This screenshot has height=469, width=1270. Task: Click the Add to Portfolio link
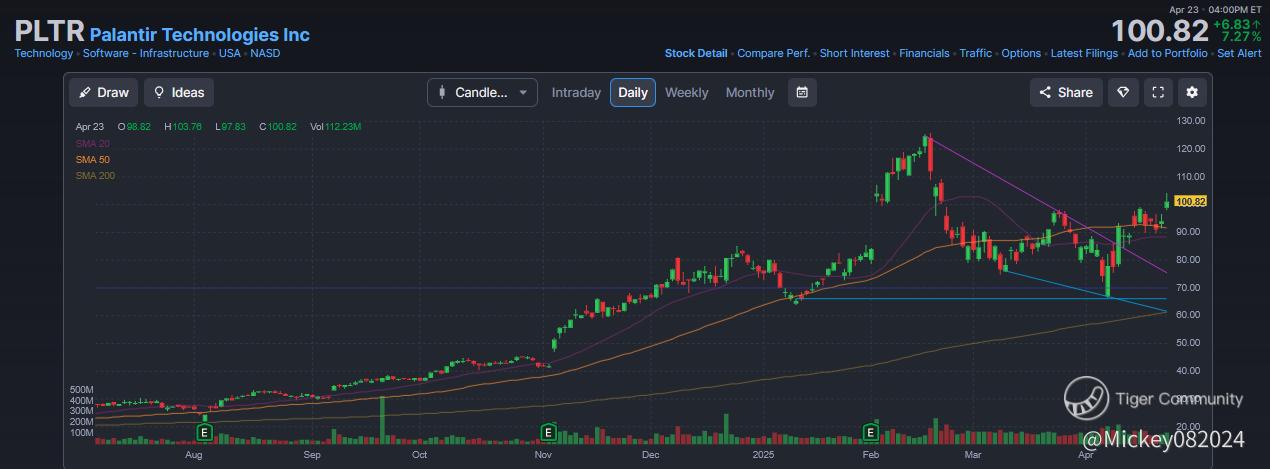point(1167,53)
